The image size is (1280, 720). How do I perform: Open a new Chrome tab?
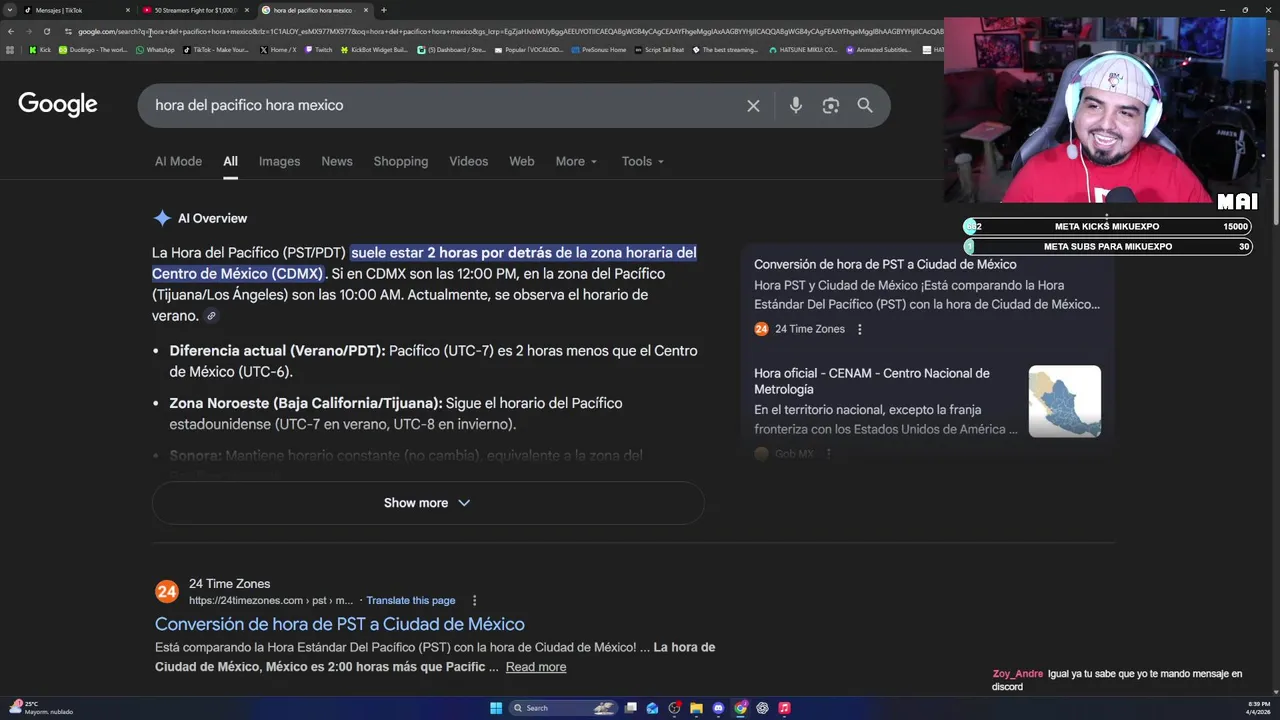tap(384, 10)
